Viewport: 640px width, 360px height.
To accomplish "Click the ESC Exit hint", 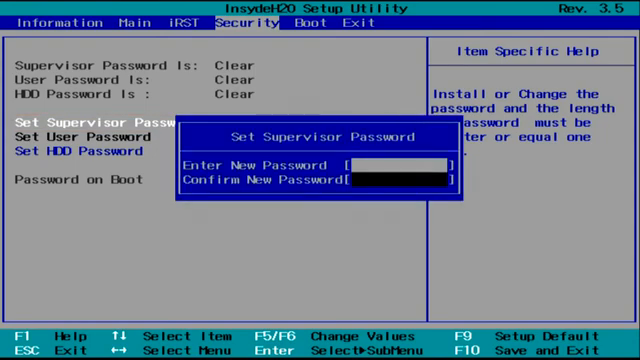I will tap(51, 351).
